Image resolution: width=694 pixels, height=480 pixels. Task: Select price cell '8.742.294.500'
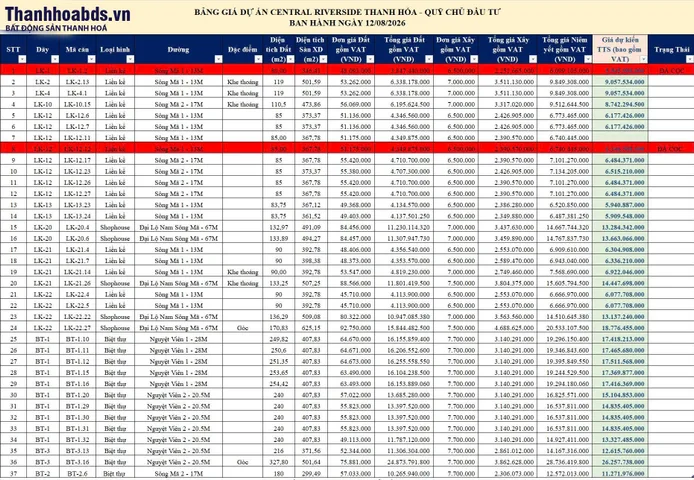[621, 104]
